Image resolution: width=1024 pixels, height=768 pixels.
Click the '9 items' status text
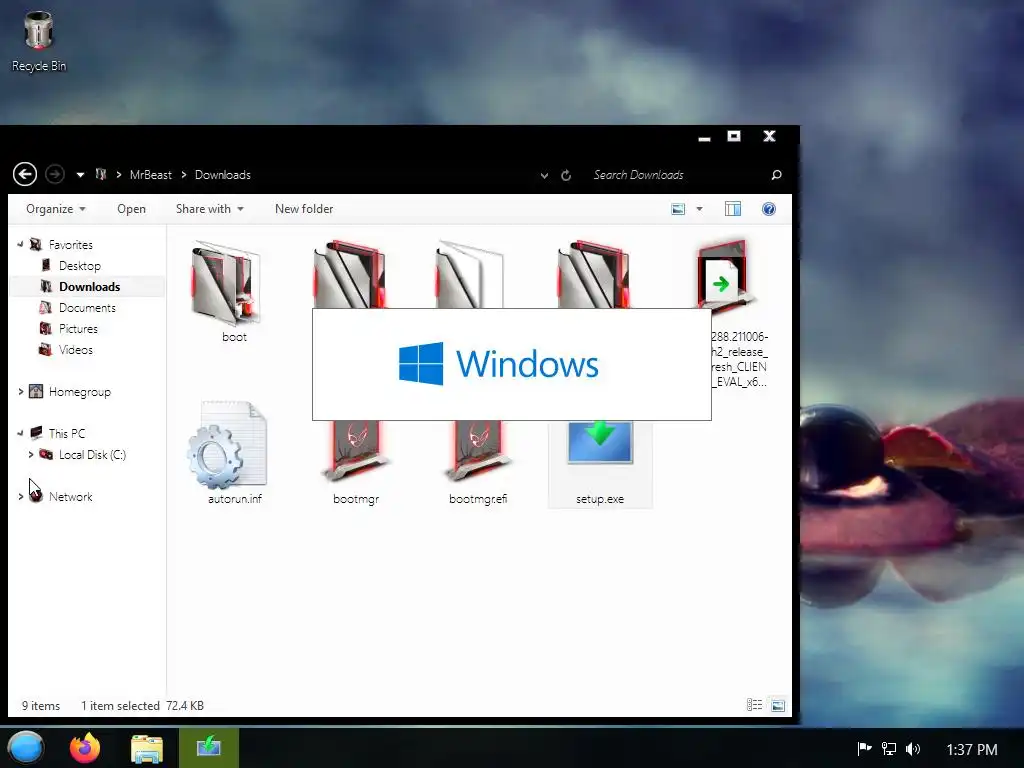(40, 705)
